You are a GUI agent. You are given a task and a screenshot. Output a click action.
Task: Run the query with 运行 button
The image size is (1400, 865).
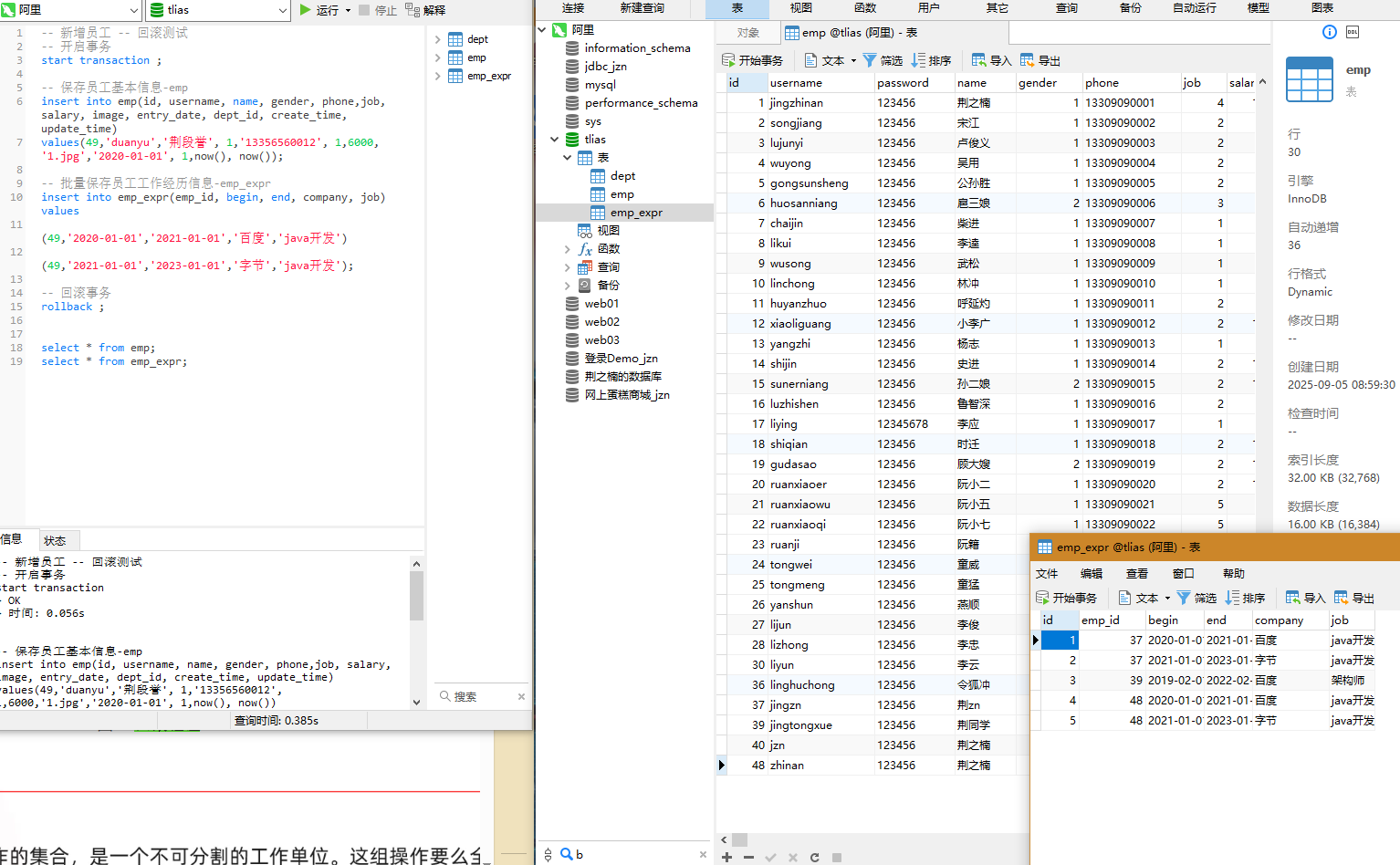(319, 10)
